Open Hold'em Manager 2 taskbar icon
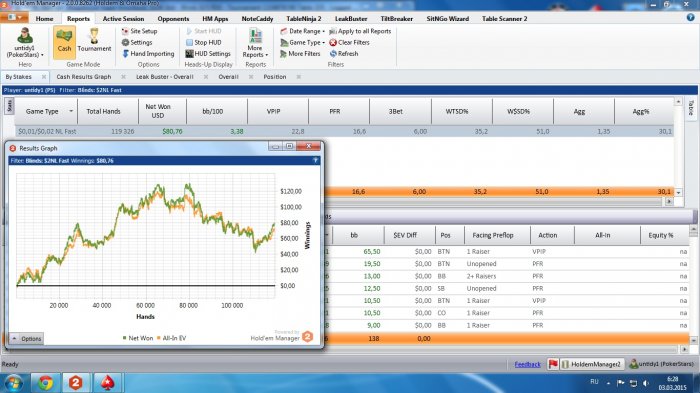 coord(75,383)
